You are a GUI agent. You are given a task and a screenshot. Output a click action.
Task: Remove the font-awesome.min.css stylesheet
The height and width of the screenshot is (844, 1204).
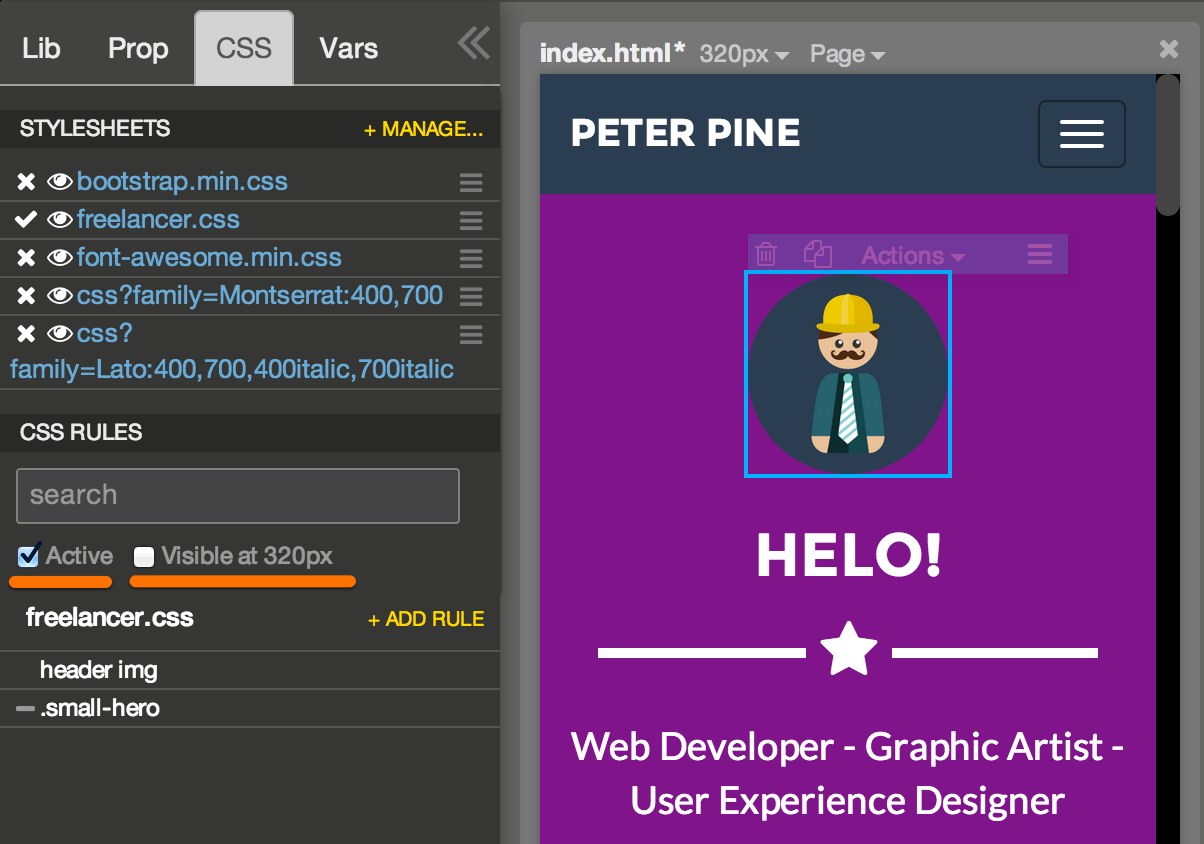tap(25, 257)
